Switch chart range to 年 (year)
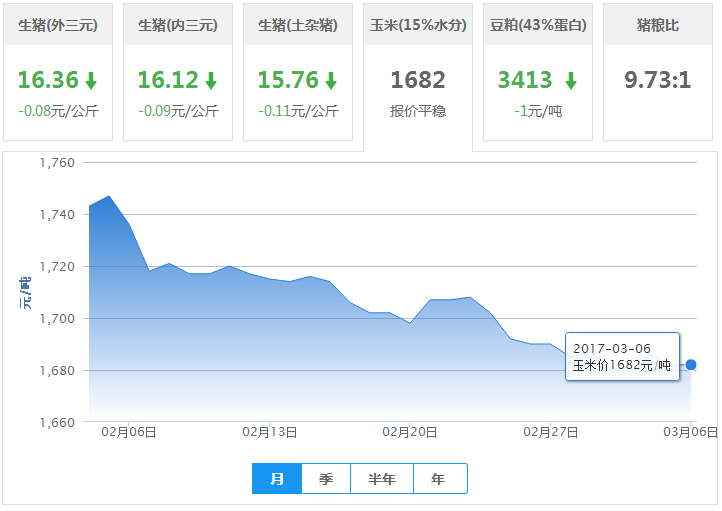This screenshot has width=722, height=511. [x=441, y=479]
